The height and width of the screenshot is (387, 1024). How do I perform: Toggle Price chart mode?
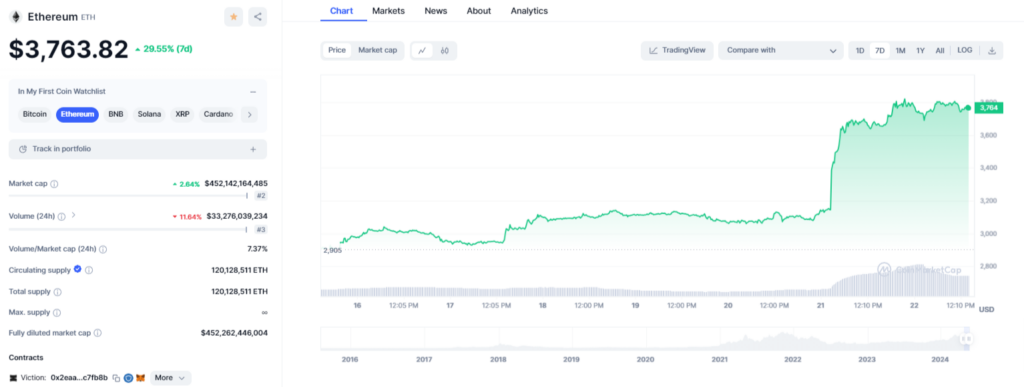point(337,50)
